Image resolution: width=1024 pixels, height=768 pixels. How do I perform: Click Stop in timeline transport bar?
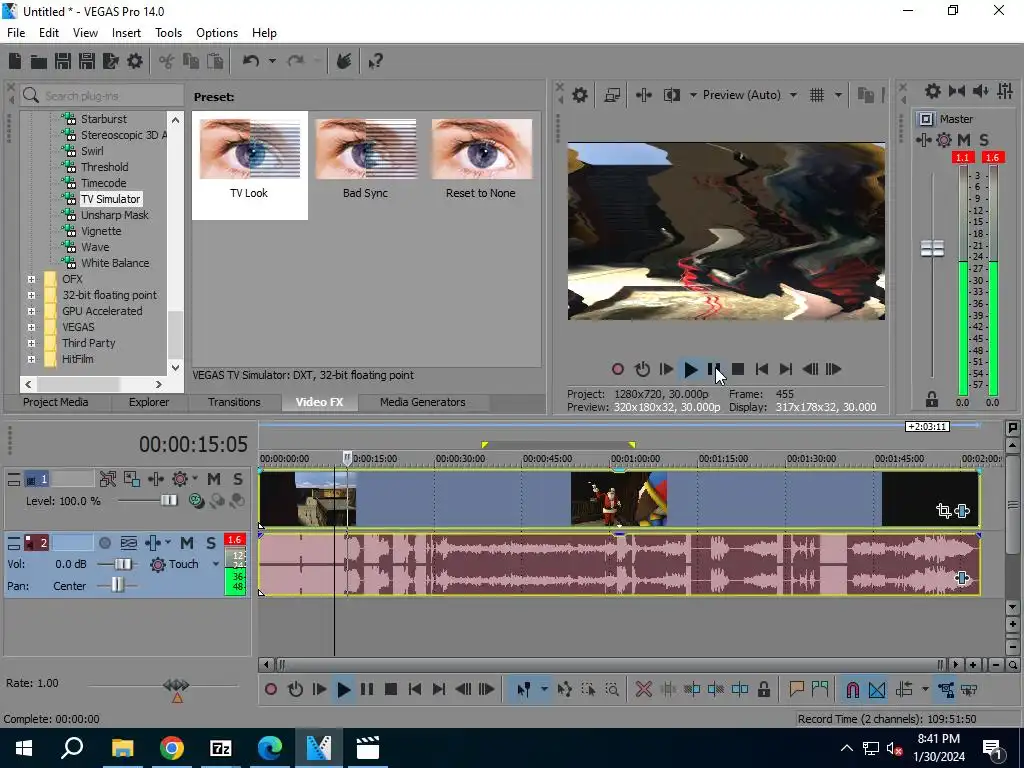tap(391, 689)
